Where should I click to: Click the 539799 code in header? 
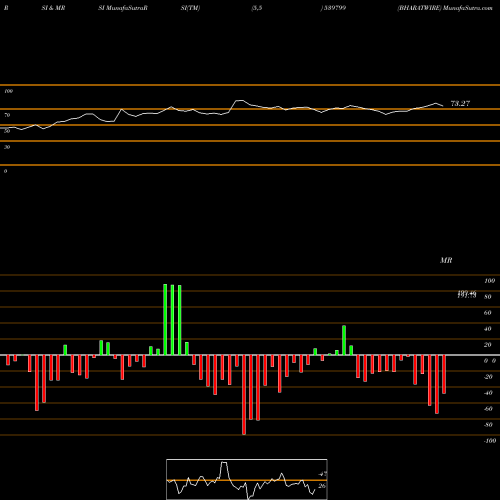coord(334,8)
